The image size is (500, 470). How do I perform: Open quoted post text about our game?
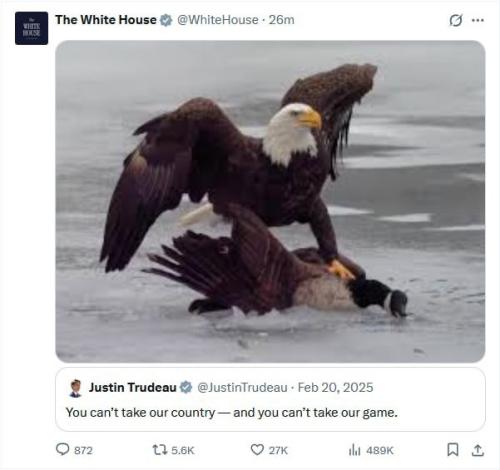pos(232,413)
